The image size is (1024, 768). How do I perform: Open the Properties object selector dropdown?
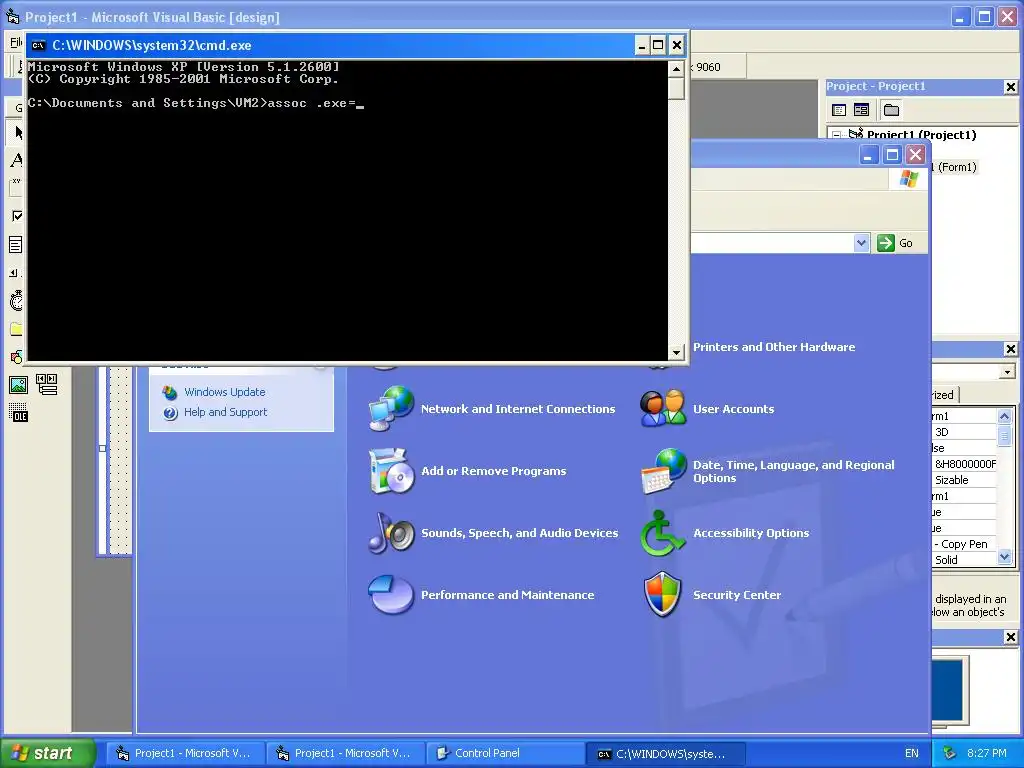[1008, 372]
